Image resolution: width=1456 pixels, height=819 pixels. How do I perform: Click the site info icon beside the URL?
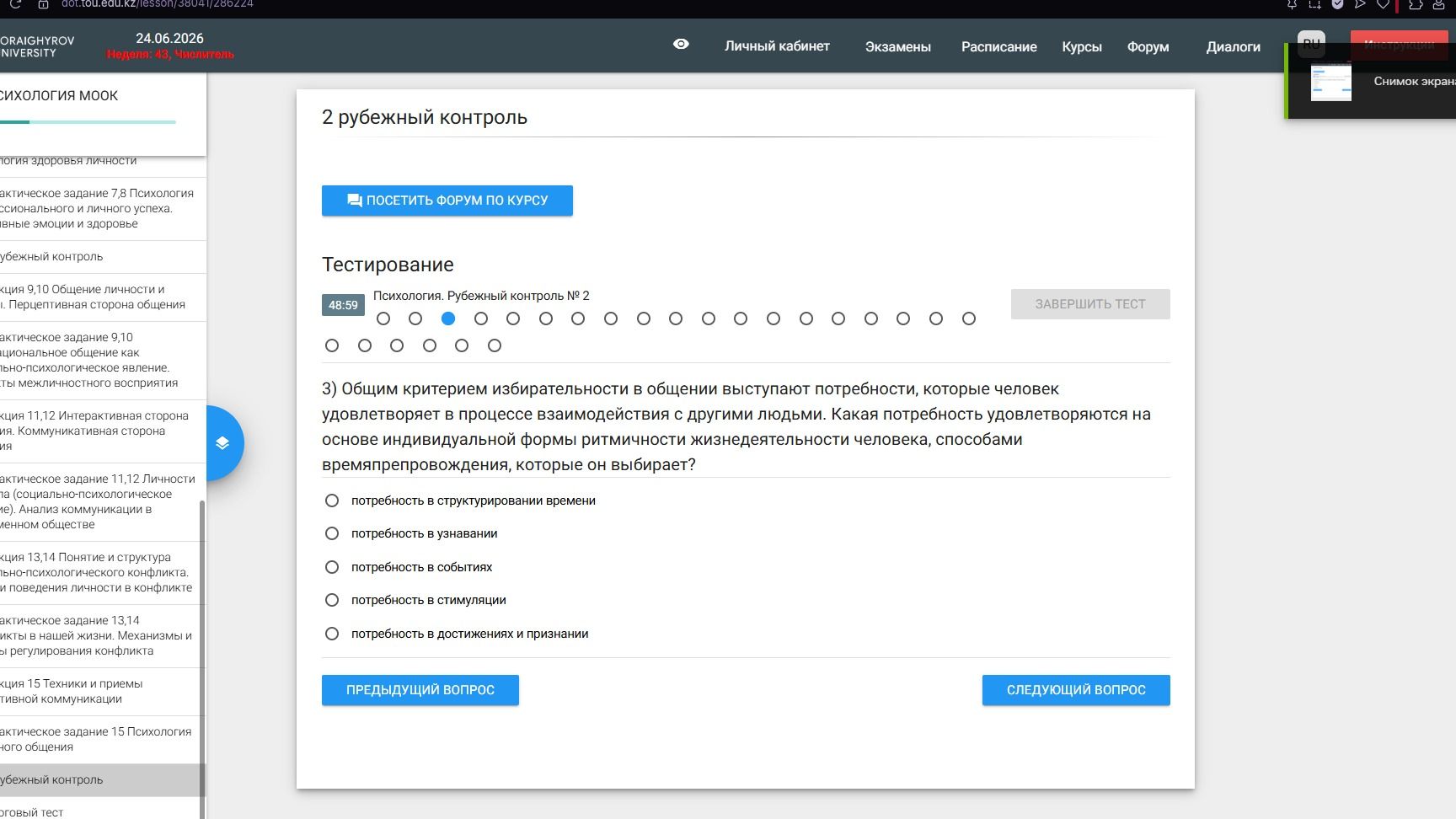click(43, 4)
